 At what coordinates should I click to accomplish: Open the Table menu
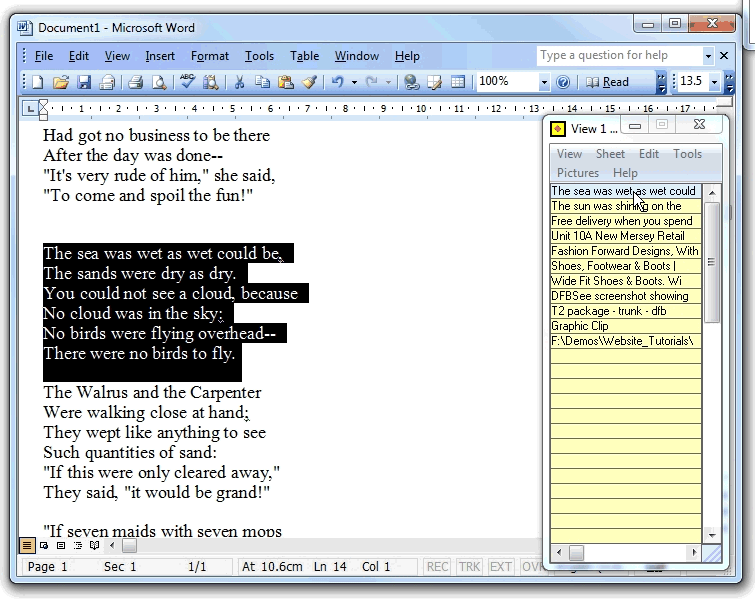point(304,56)
